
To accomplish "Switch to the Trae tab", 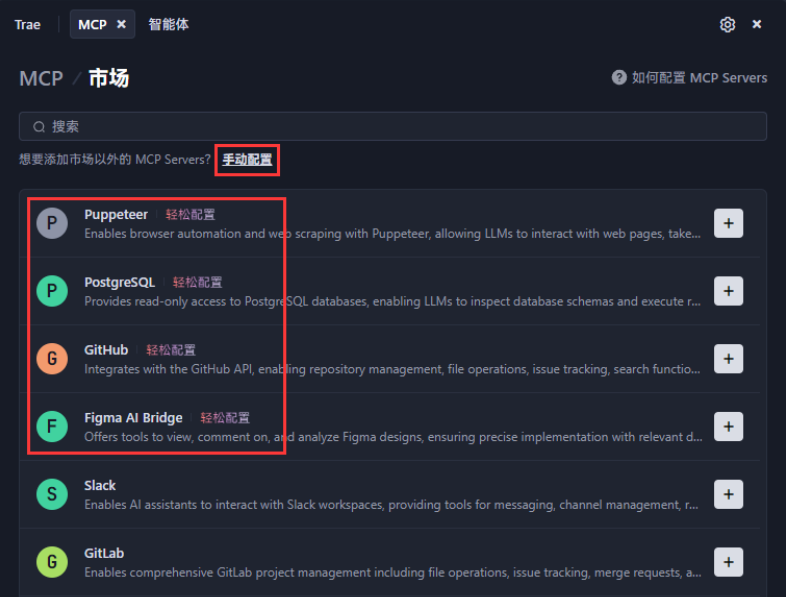I will [28, 25].
